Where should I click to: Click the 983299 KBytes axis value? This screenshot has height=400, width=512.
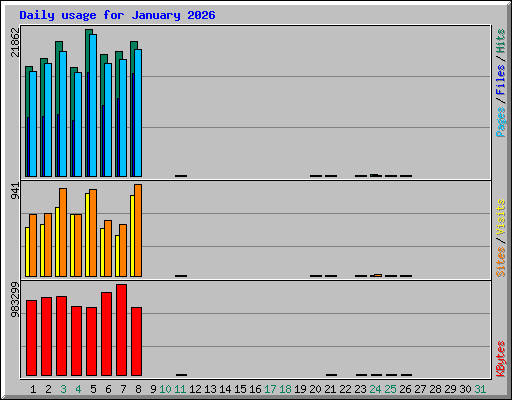[15, 299]
